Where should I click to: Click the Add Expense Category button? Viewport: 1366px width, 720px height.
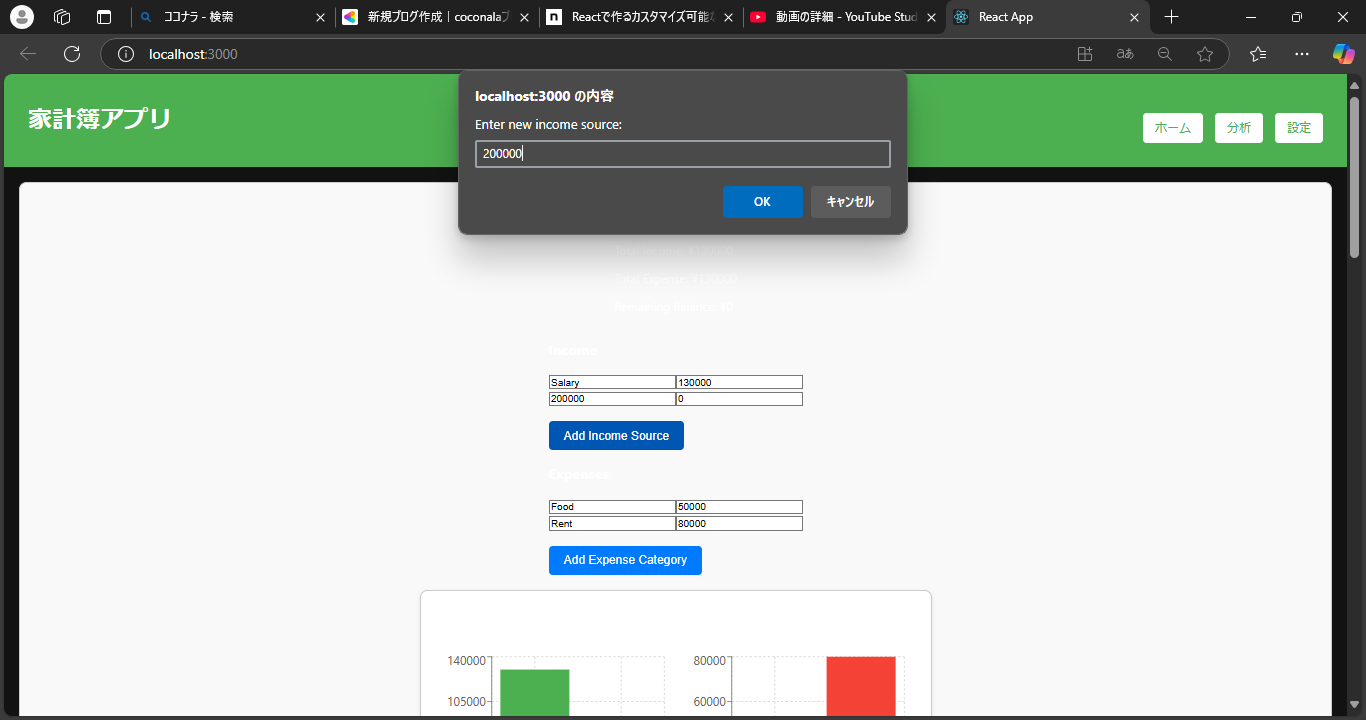coord(625,560)
